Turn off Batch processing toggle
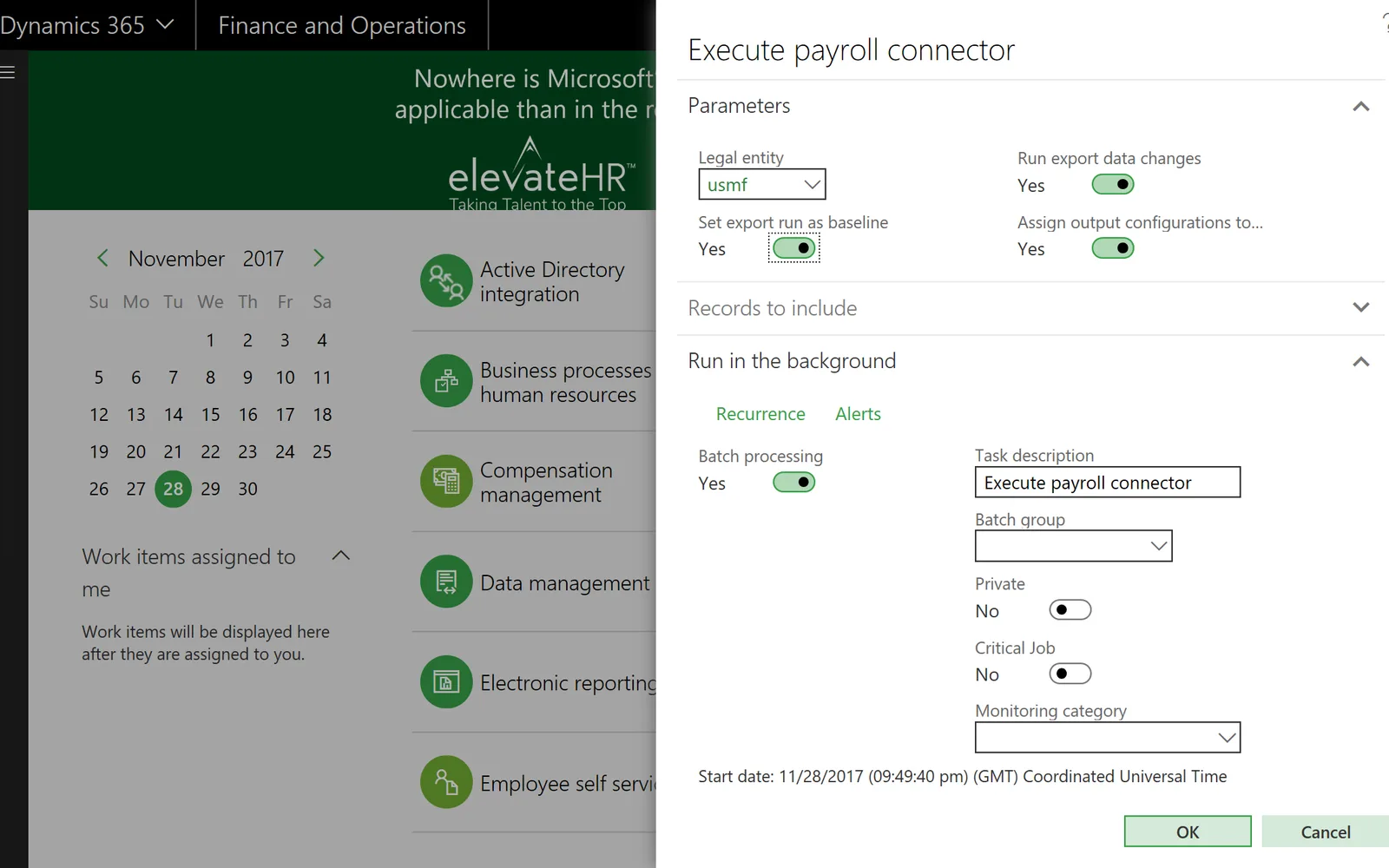This screenshot has width=1389, height=868. 794,482
